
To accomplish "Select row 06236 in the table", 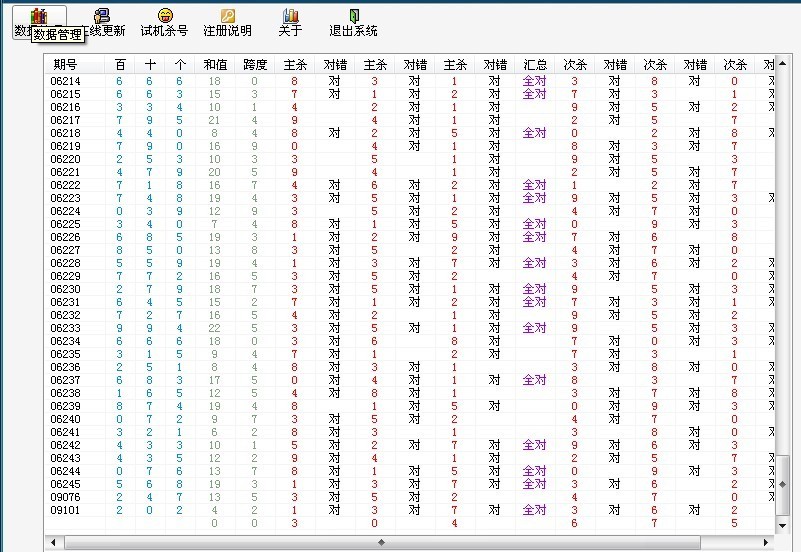I will pos(410,367).
